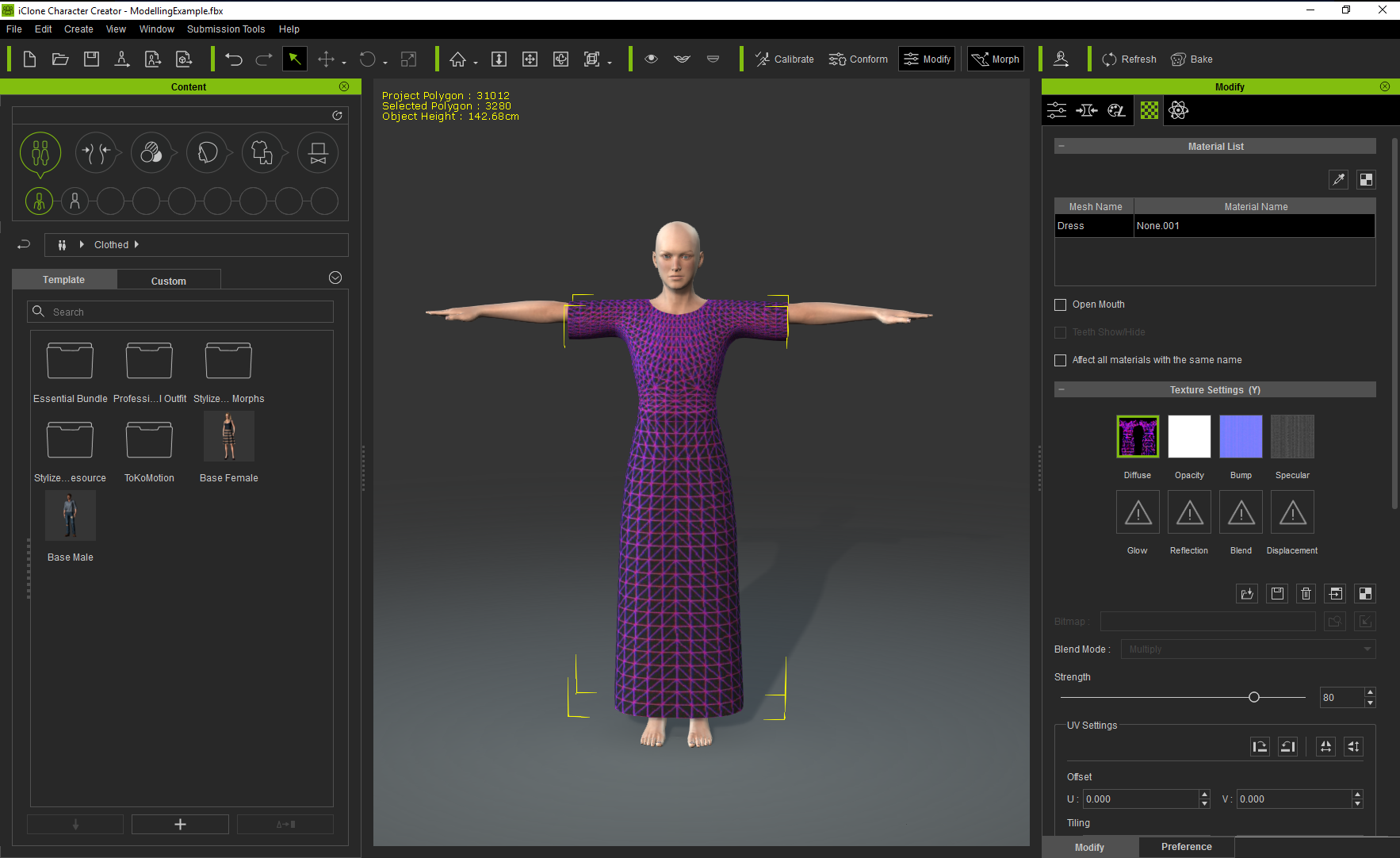Viewport: 1400px width, 858px height.
Task: Open the Material tab checker icon
Action: tap(1149, 110)
